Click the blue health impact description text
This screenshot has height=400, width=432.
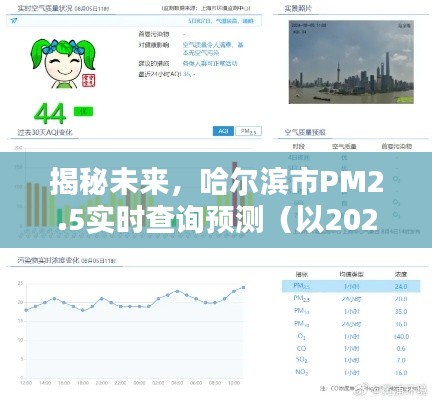click(x=213, y=49)
